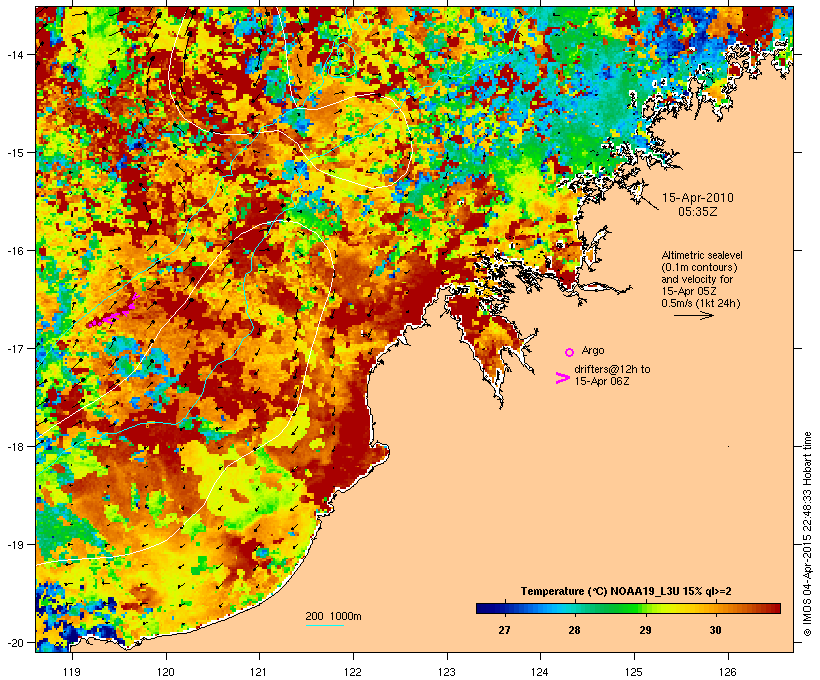The height and width of the screenshot is (680, 820).
Task: Click the '15-Apr 06Z' drifter legend text
Action: (x=601, y=381)
